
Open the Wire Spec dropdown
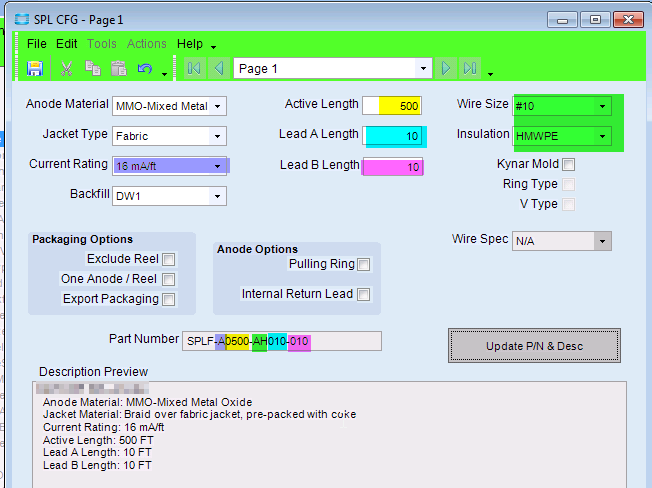tap(603, 241)
